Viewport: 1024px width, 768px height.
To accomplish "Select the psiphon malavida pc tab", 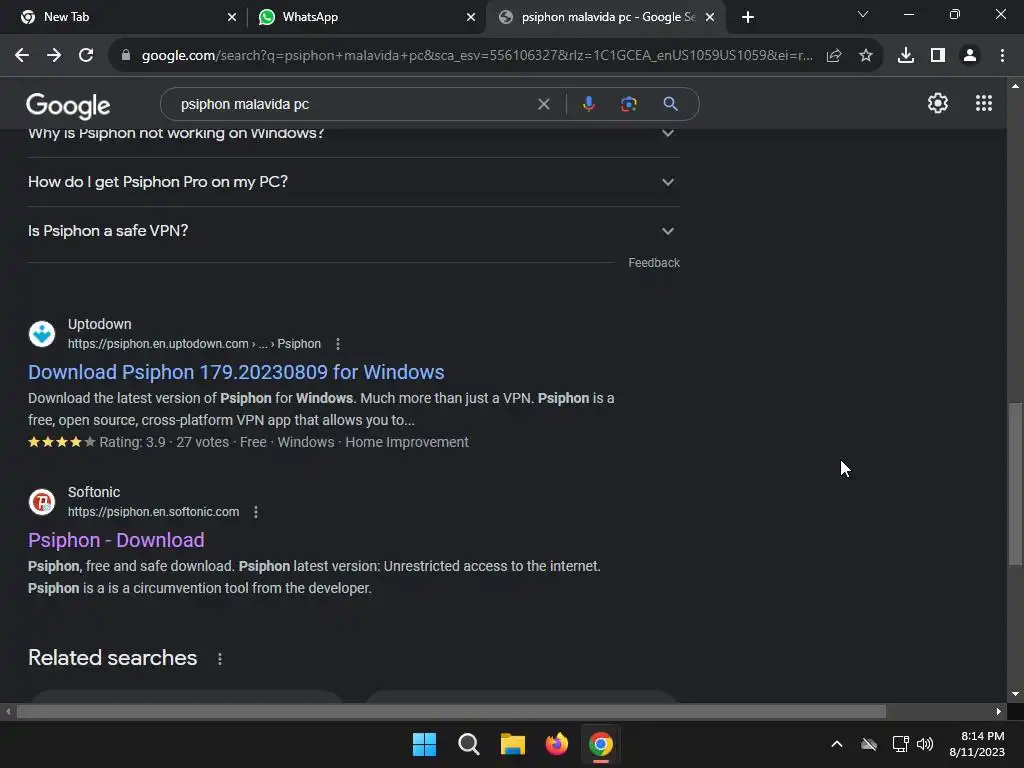I will tap(608, 17).
